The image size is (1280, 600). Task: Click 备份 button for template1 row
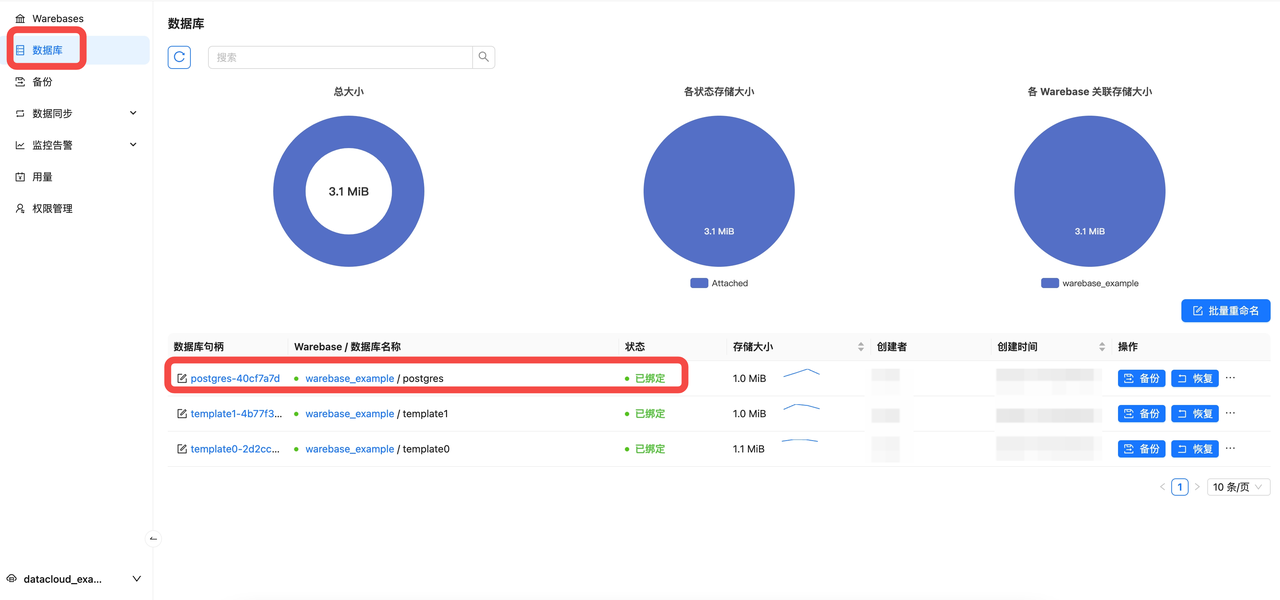tap(1141, 414)
